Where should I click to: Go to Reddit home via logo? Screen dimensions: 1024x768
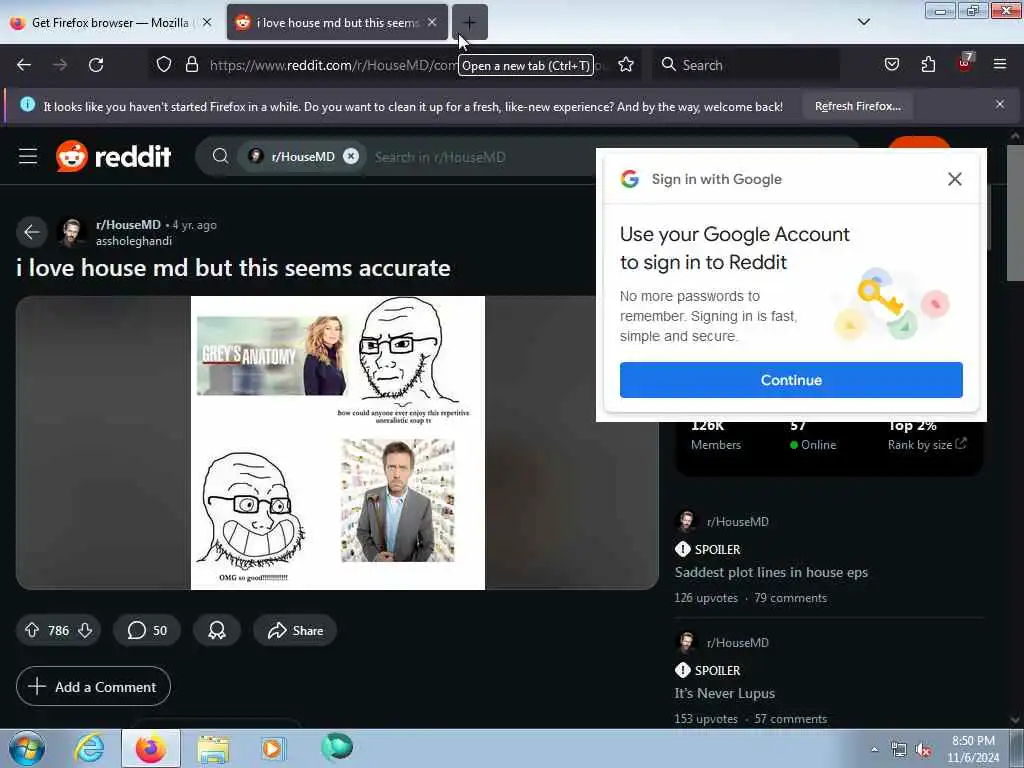tap(114, 156)
